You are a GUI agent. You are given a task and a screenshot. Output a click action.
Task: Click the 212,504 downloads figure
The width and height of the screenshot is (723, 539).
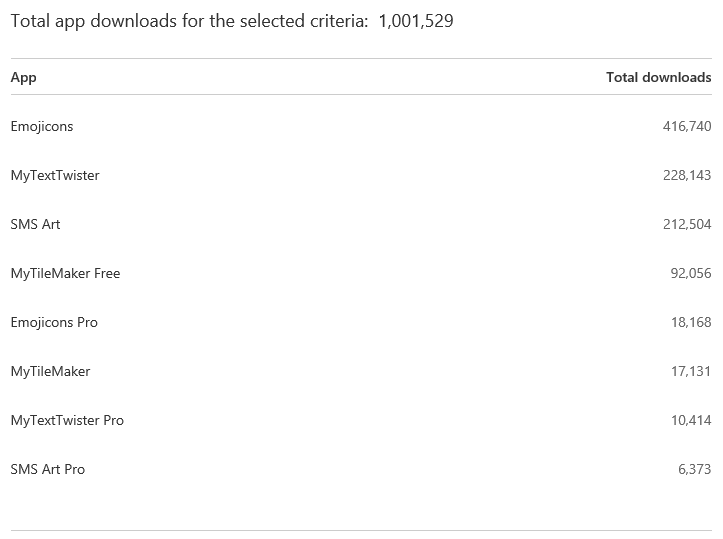[x=686, y=224]
